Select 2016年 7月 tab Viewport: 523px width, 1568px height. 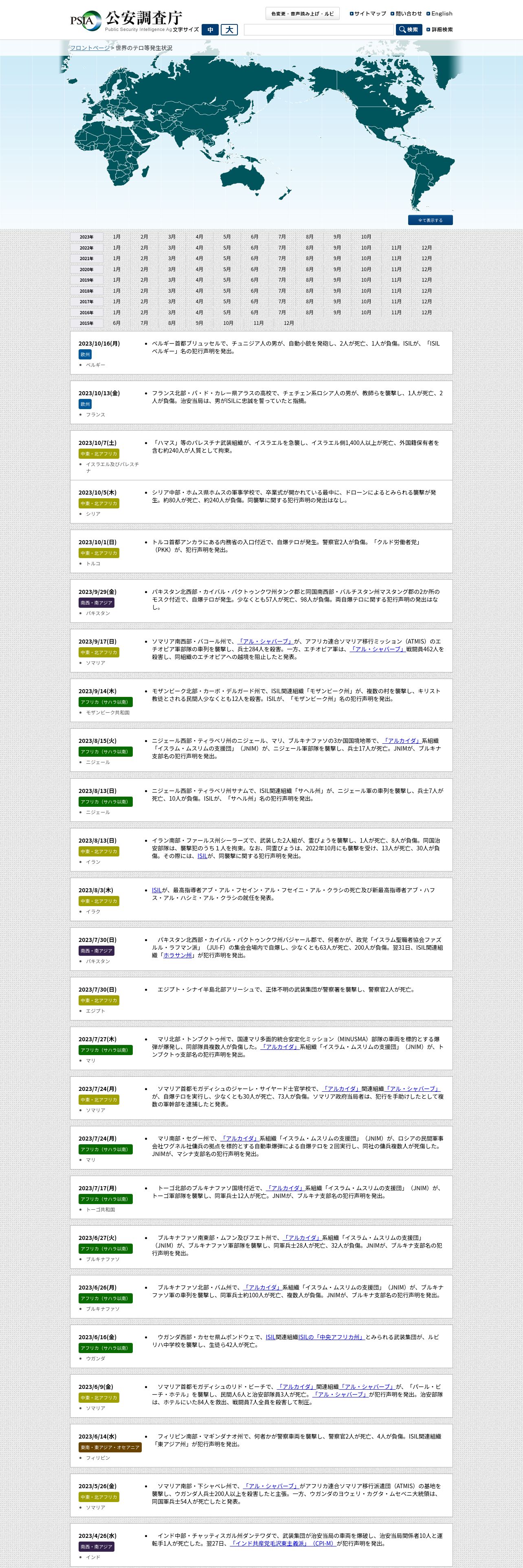click(x=282, y=312)
